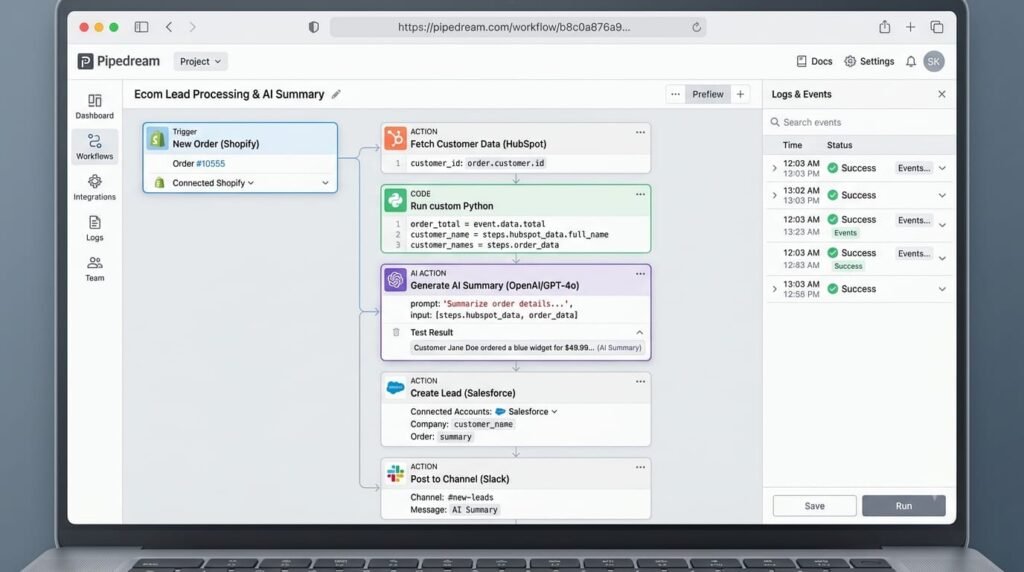Collapse the Test Result section

pos(639,332)
